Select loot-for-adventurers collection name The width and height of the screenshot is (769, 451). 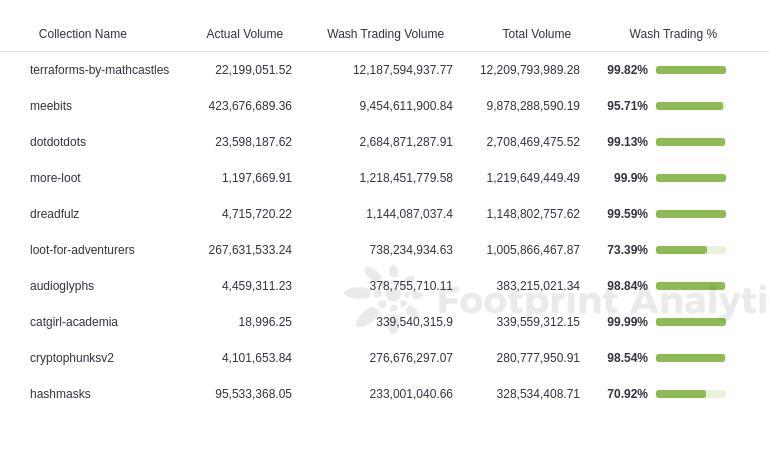pyautogui.click(x=82, y=250)
